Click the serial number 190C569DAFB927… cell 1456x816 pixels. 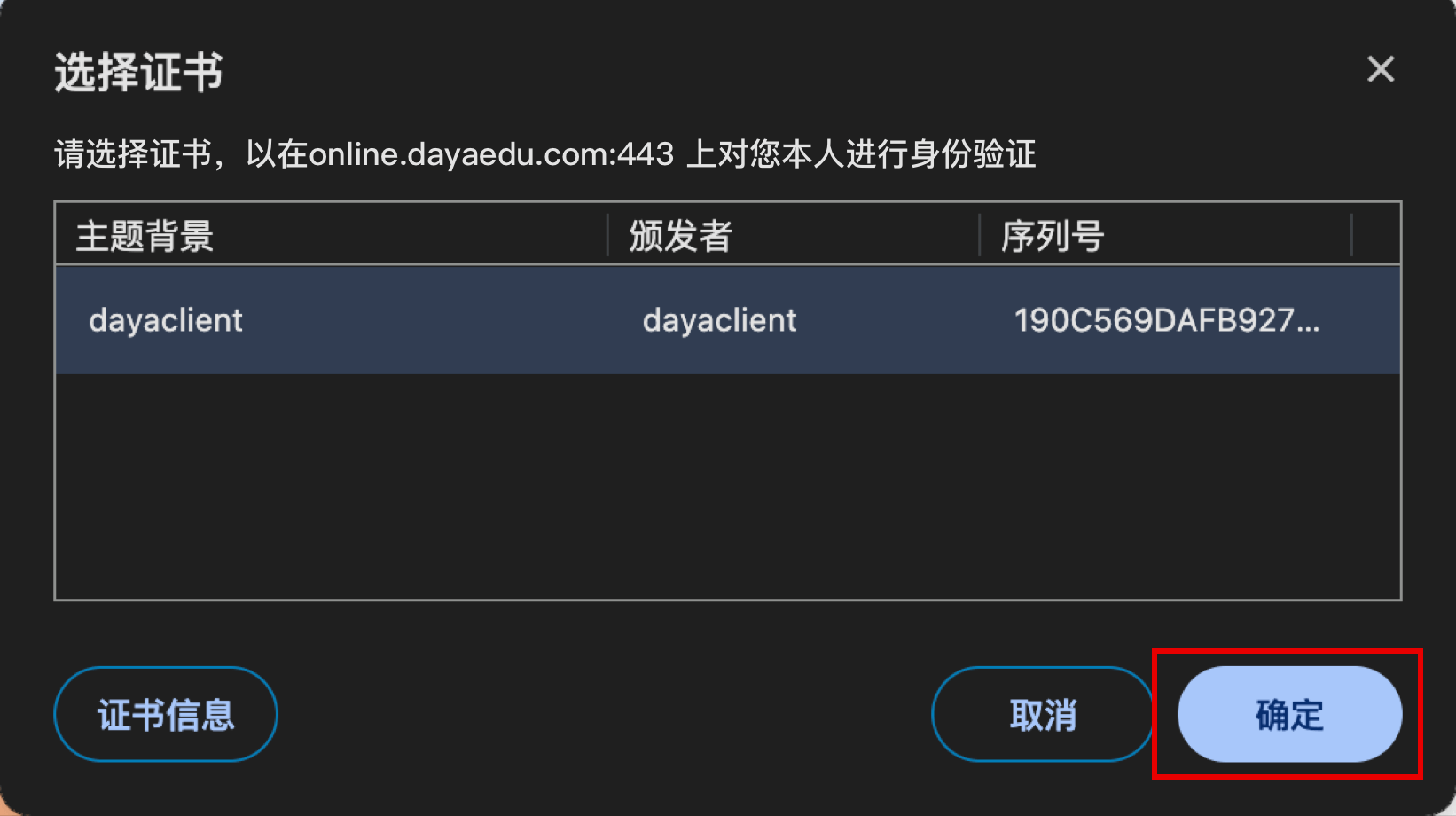[x=1167, y=320]
